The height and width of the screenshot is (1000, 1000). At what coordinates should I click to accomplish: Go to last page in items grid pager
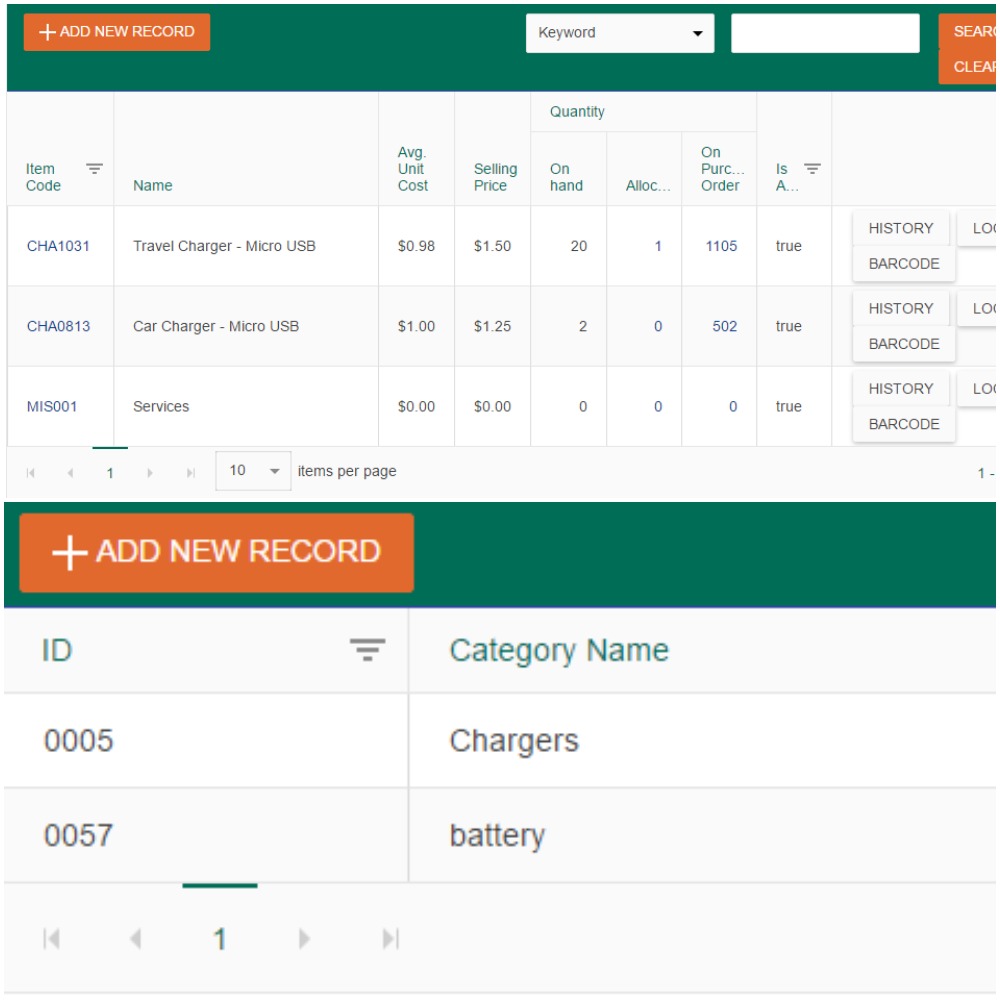[190, 473]
